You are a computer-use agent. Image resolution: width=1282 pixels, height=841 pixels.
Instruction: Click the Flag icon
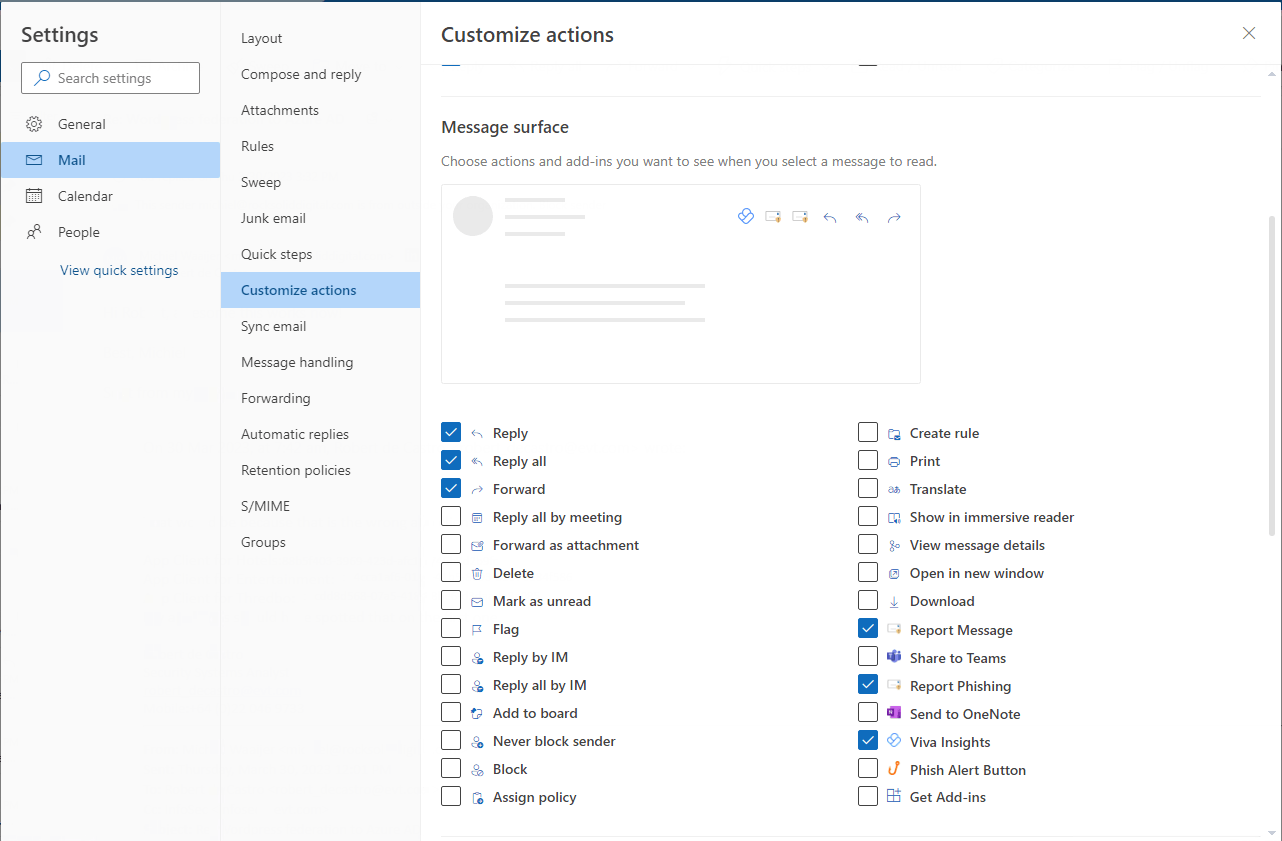(477, 629)
